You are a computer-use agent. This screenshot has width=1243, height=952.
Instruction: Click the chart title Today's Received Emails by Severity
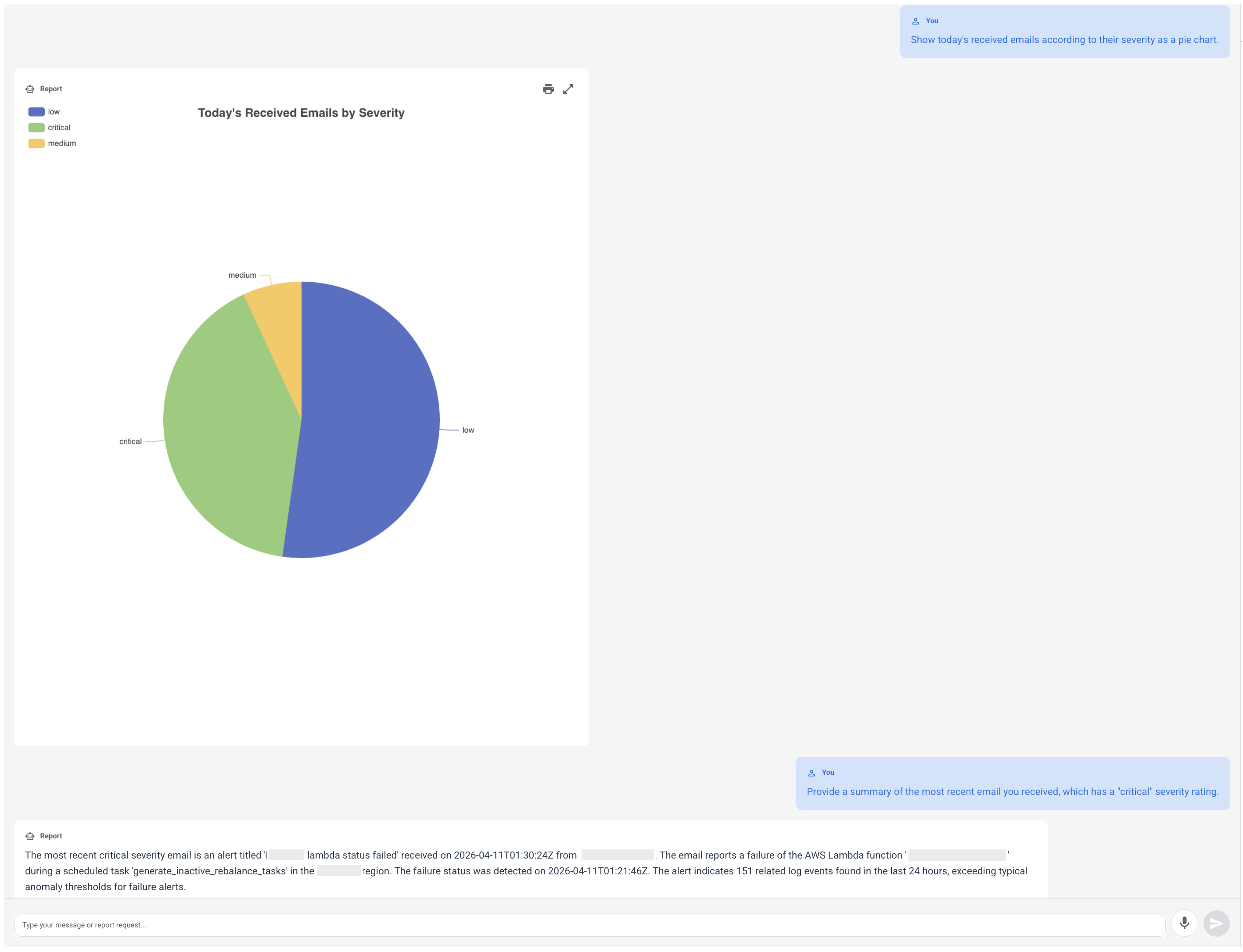tap(301, 113)
